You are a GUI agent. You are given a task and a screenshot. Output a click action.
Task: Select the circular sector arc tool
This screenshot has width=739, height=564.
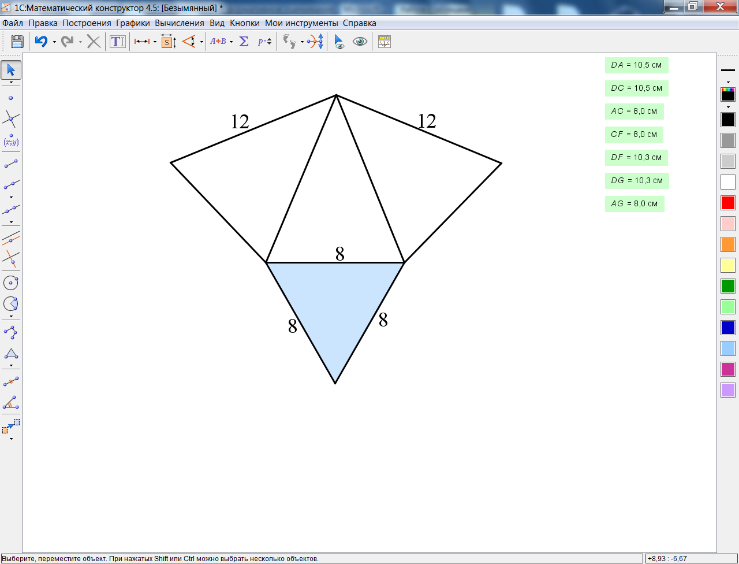click(11, 304)
